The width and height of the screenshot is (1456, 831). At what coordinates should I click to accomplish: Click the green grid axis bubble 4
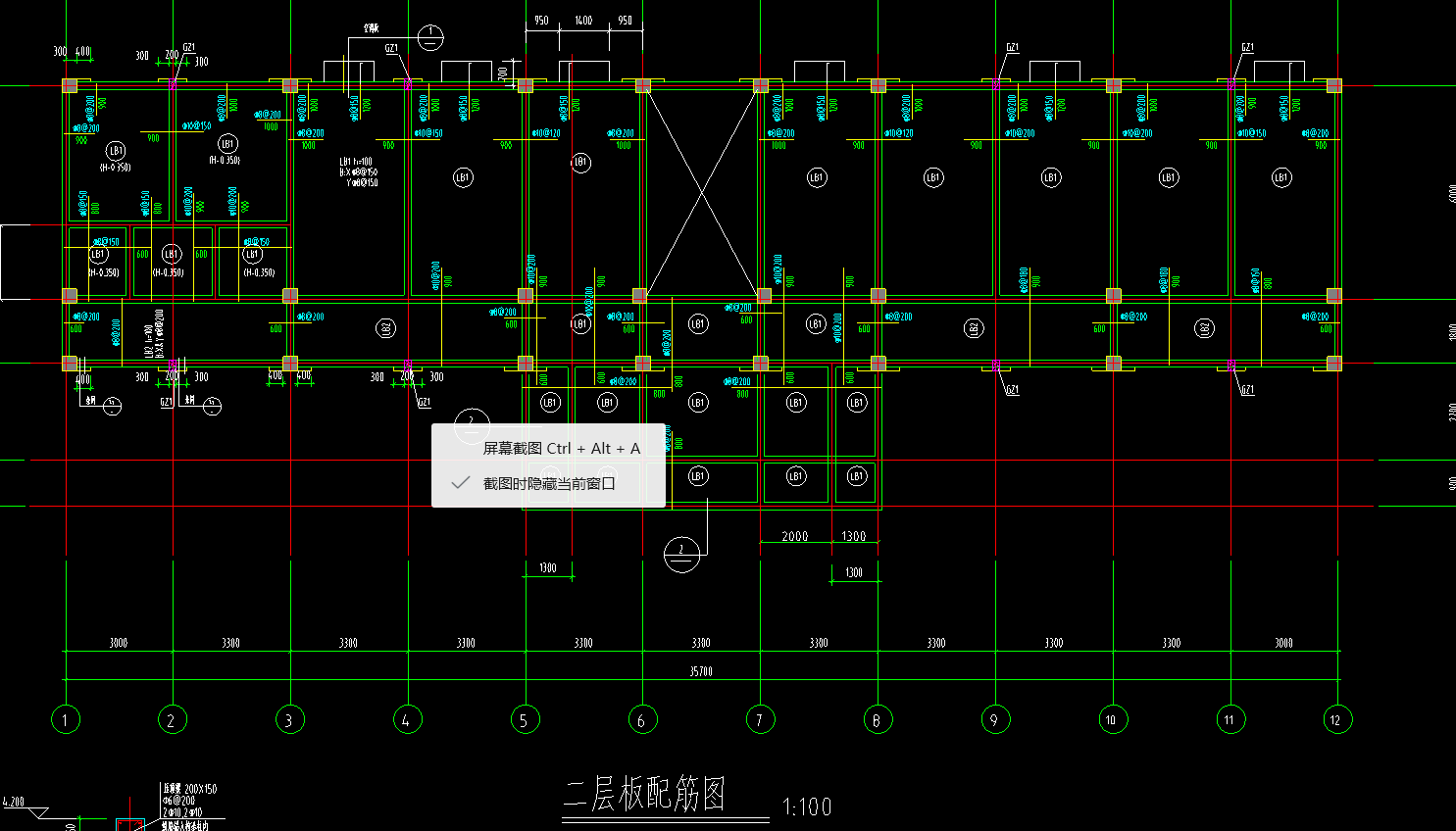click(407, 720)
